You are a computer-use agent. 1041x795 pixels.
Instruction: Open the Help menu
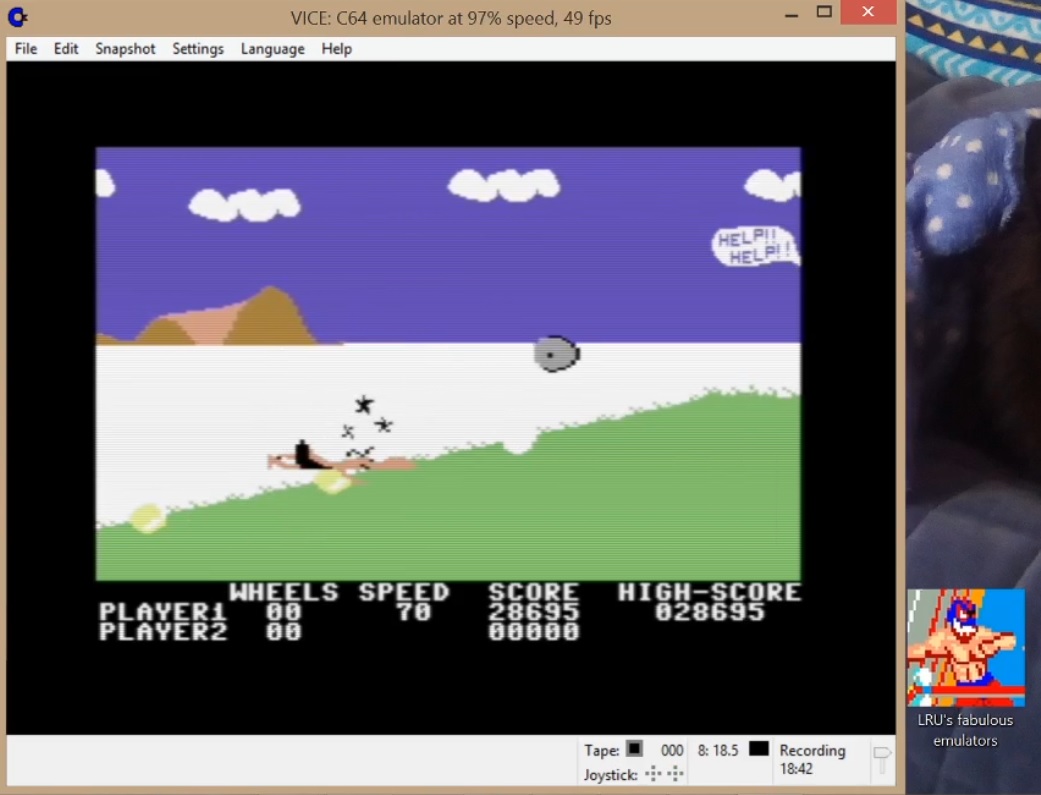[x=336, y=49]
